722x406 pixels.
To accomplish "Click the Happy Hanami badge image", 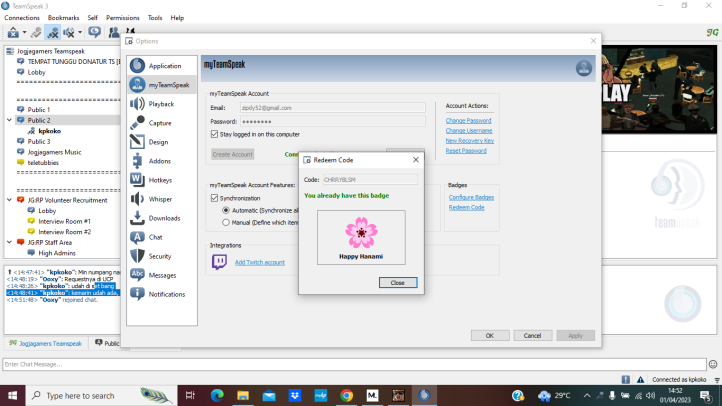I will click(361, 232).
